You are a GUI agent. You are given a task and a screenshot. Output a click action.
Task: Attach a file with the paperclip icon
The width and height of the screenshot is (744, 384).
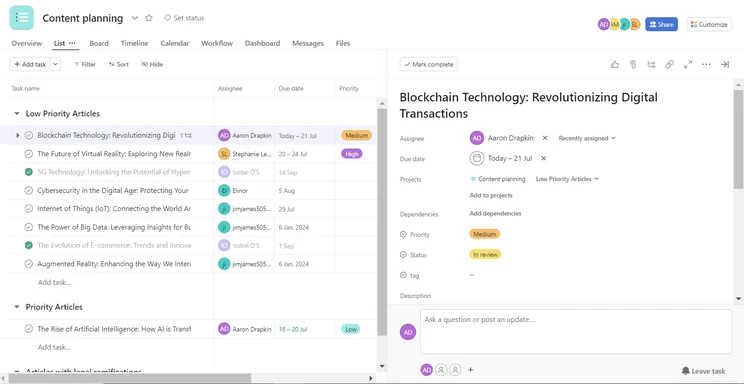click(632, 64)
